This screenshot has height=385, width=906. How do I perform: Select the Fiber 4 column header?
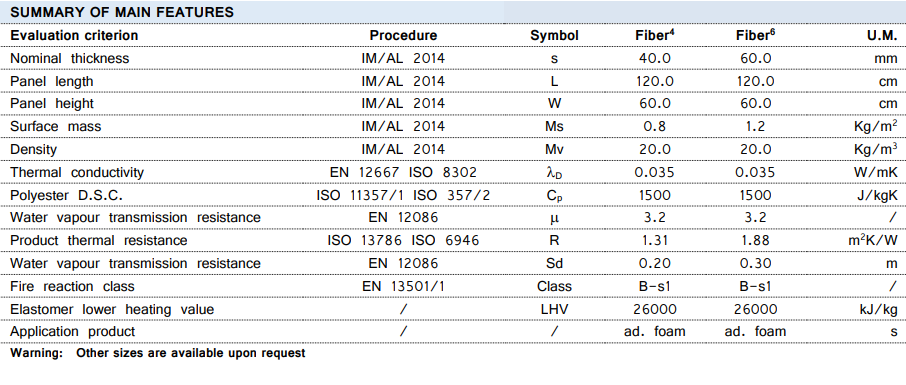(655, 35)
